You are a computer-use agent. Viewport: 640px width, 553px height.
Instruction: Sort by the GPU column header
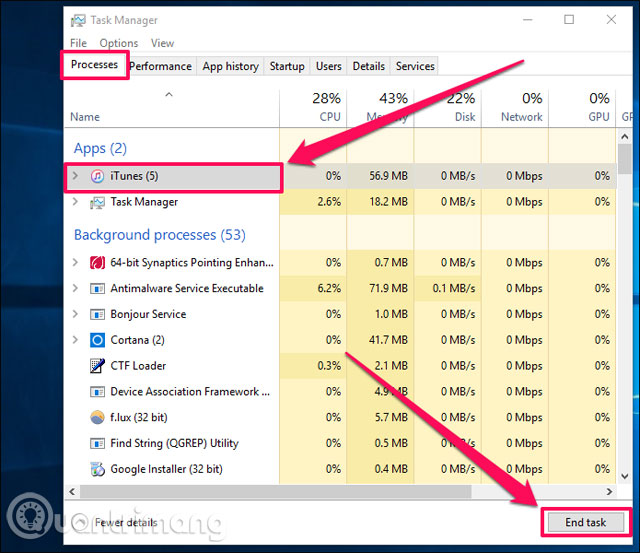pos(582,108)
